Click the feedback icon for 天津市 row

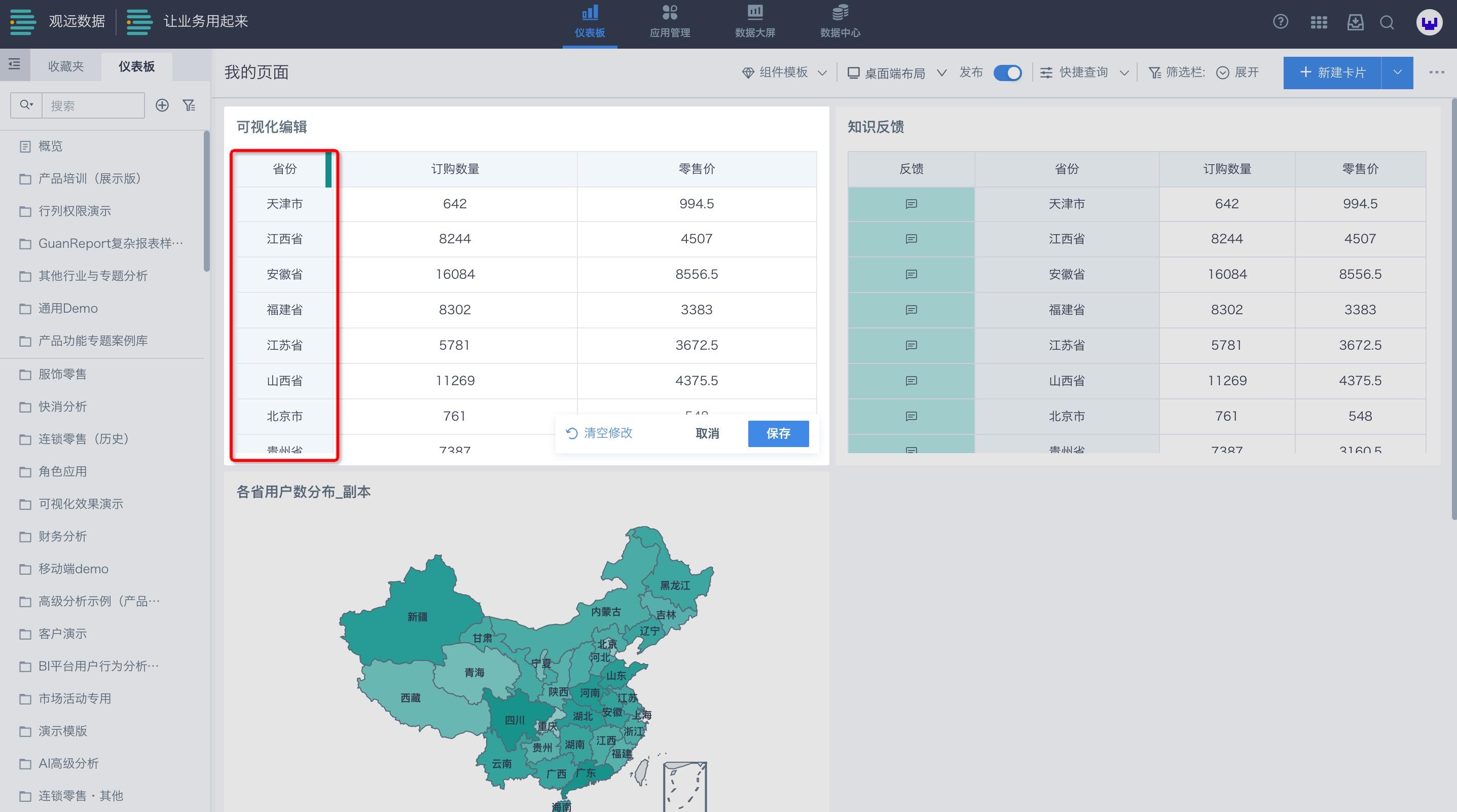coord(911,204)
